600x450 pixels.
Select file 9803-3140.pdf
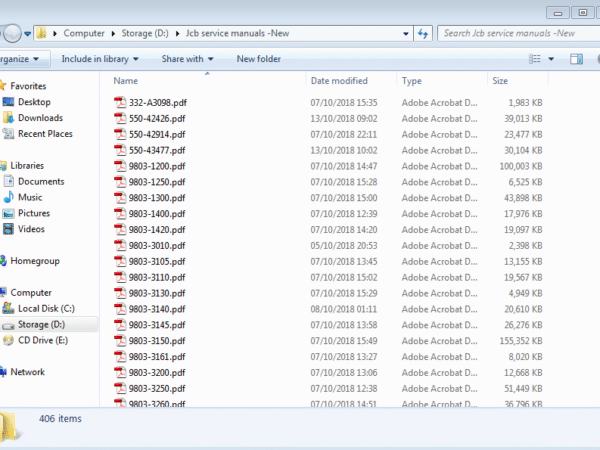point(157,309)
